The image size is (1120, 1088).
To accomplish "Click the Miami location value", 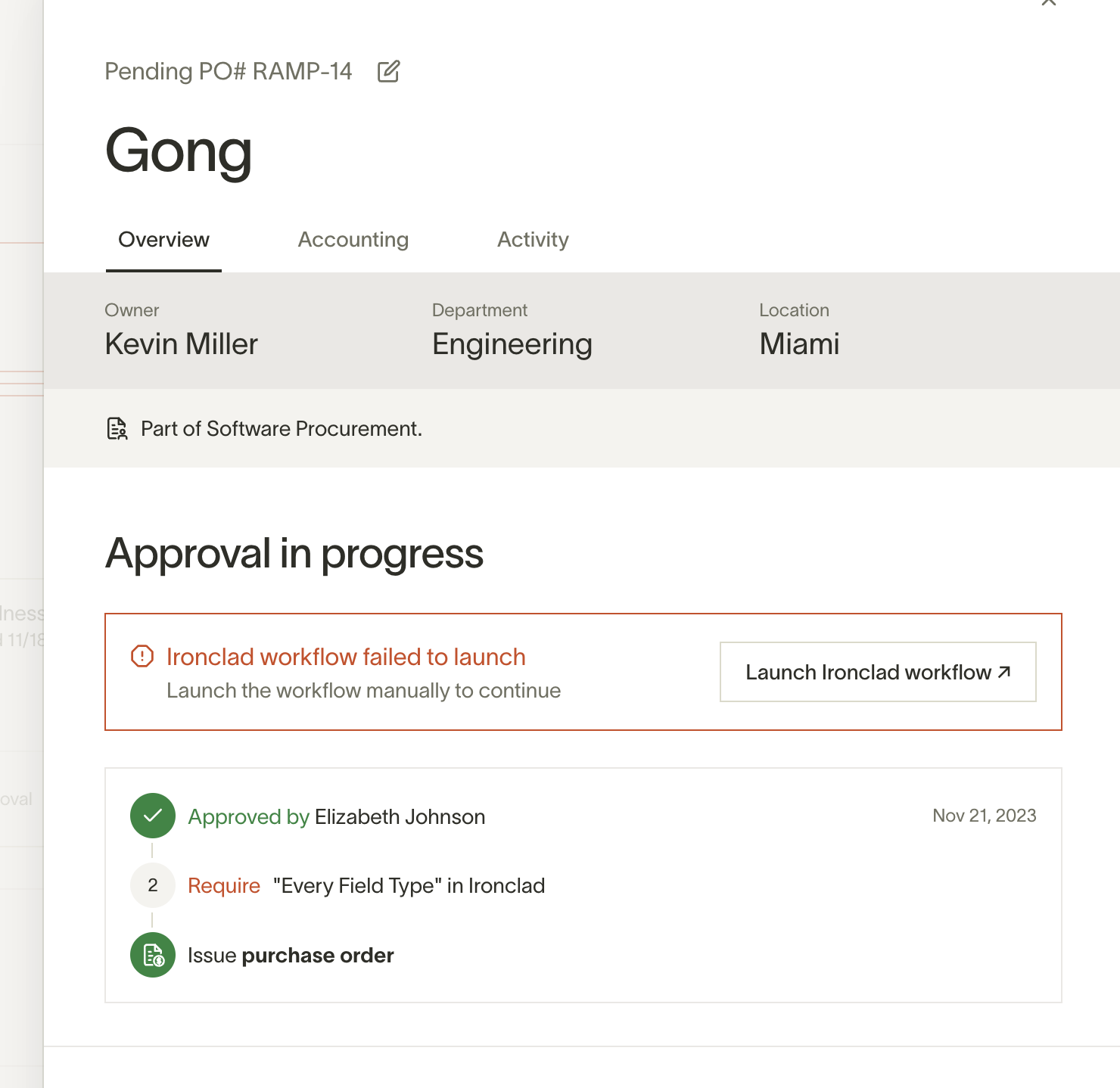I will pyautogui.click(x=800, y=344).
